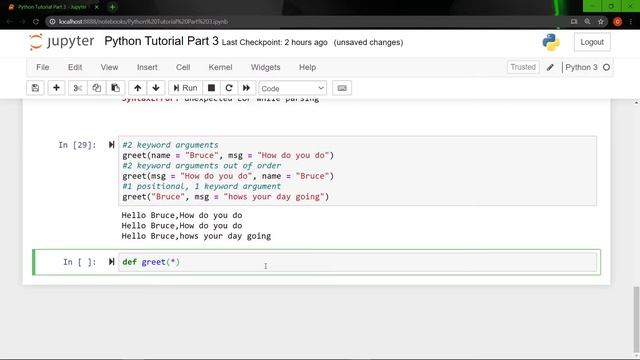Rename notebook title Python Tutorial Part 3
Image resolution: width=640 pixels, height=360 pixels.
162,41
